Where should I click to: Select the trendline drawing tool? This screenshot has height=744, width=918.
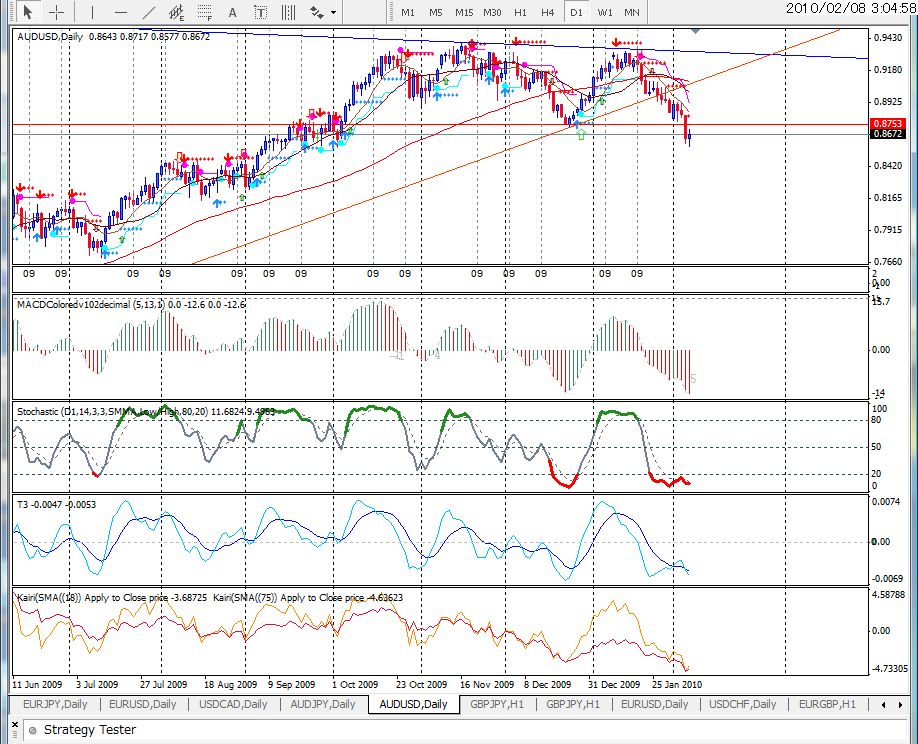149,12
